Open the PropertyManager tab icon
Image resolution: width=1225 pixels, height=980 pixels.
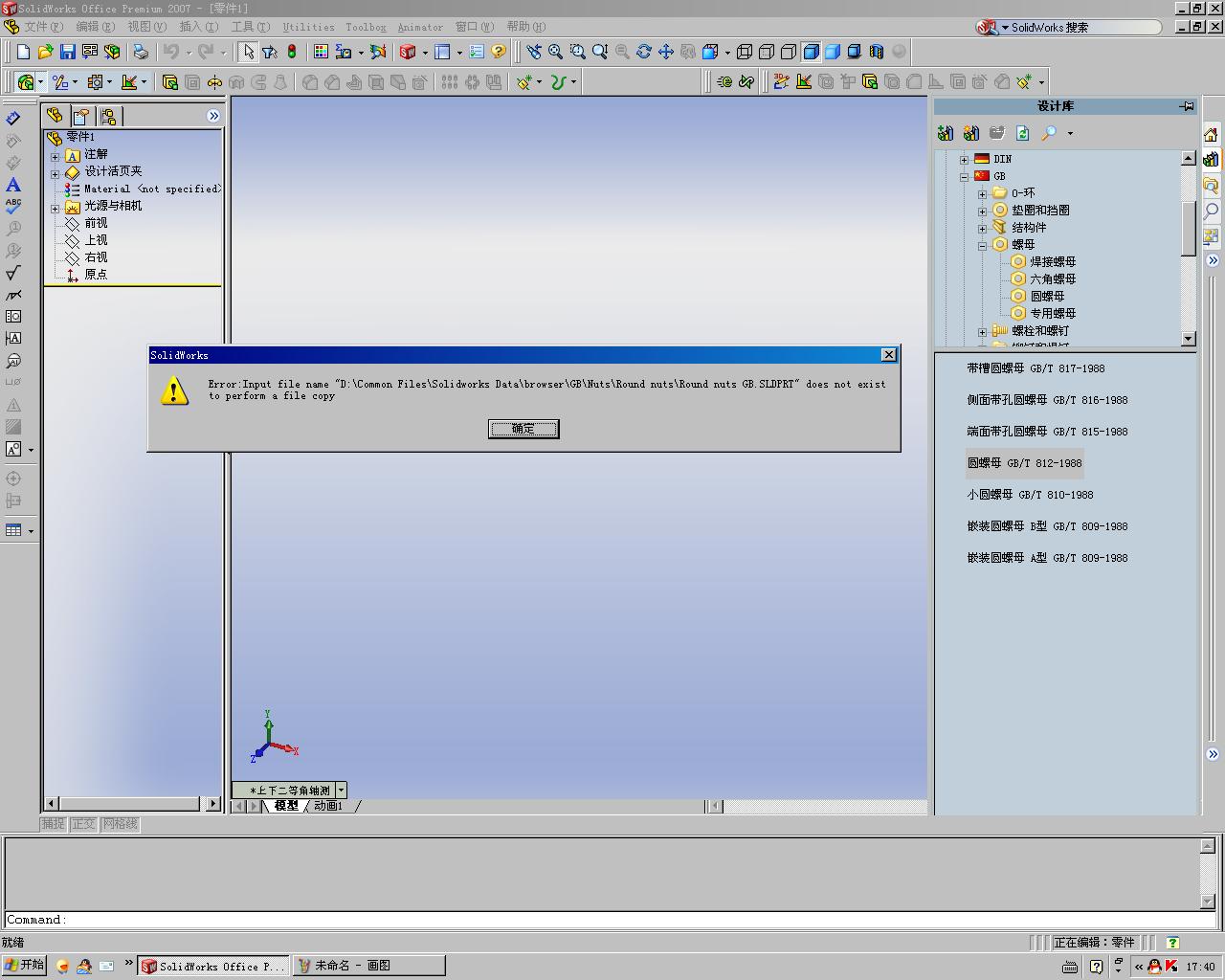point(81,116)
